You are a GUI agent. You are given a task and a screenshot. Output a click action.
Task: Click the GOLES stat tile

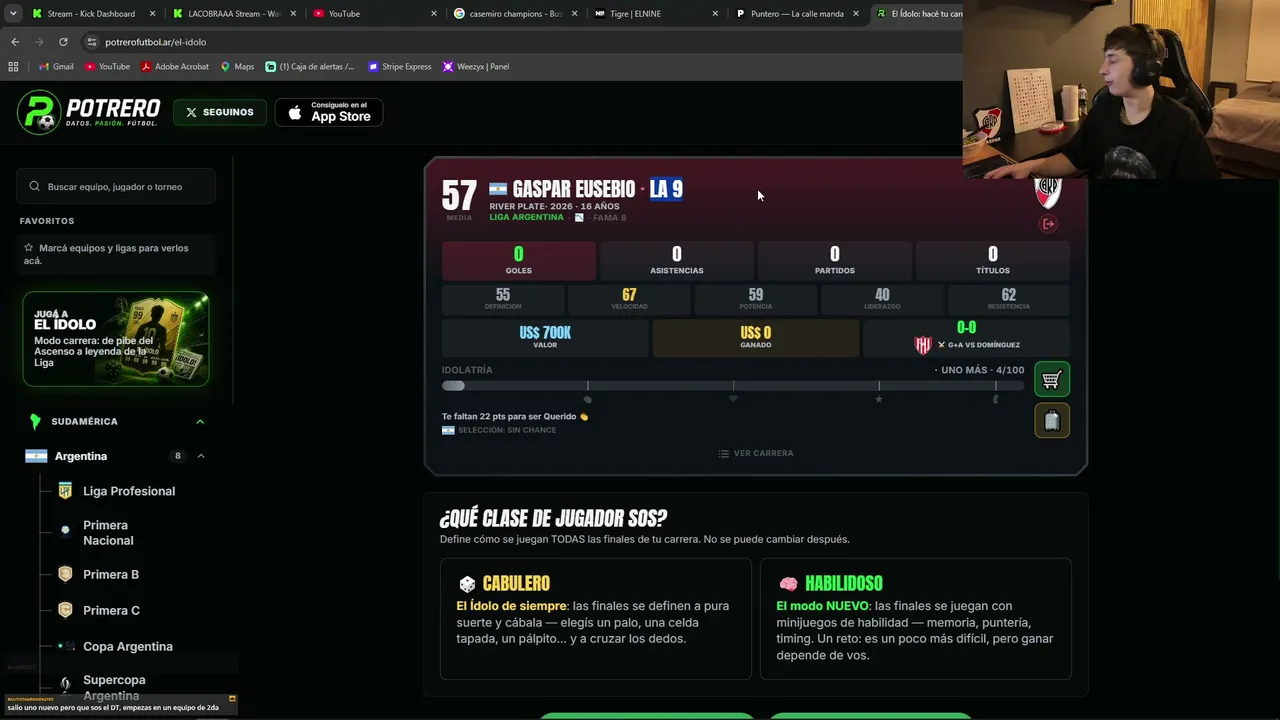(x=519, y=261)
